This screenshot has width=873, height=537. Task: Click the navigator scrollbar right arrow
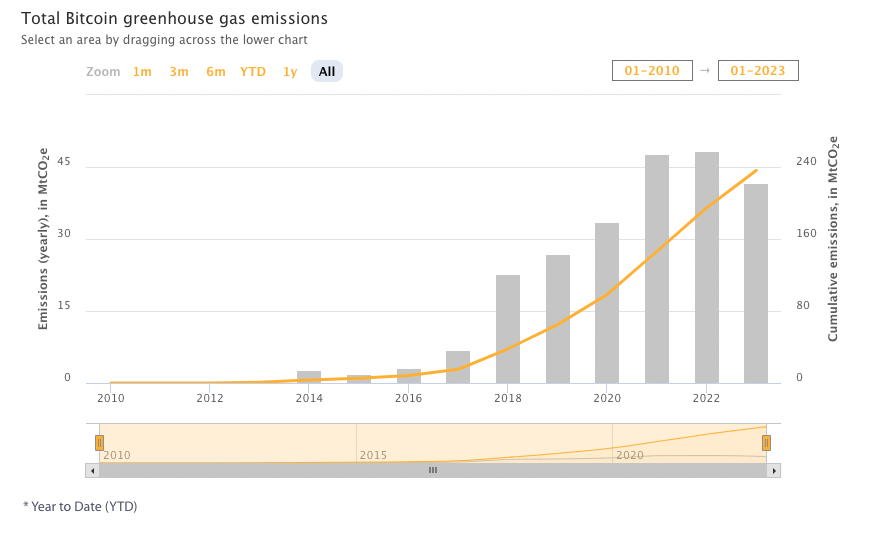pyautogui.click(x=773, y=471)
